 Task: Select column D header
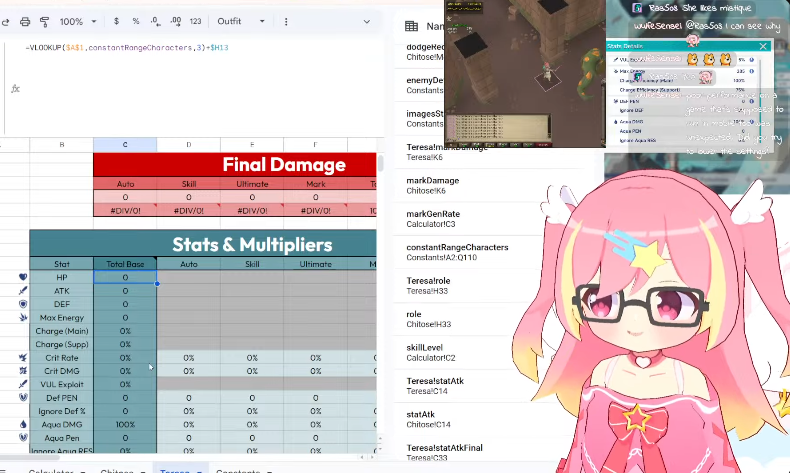tap(188, 145)
